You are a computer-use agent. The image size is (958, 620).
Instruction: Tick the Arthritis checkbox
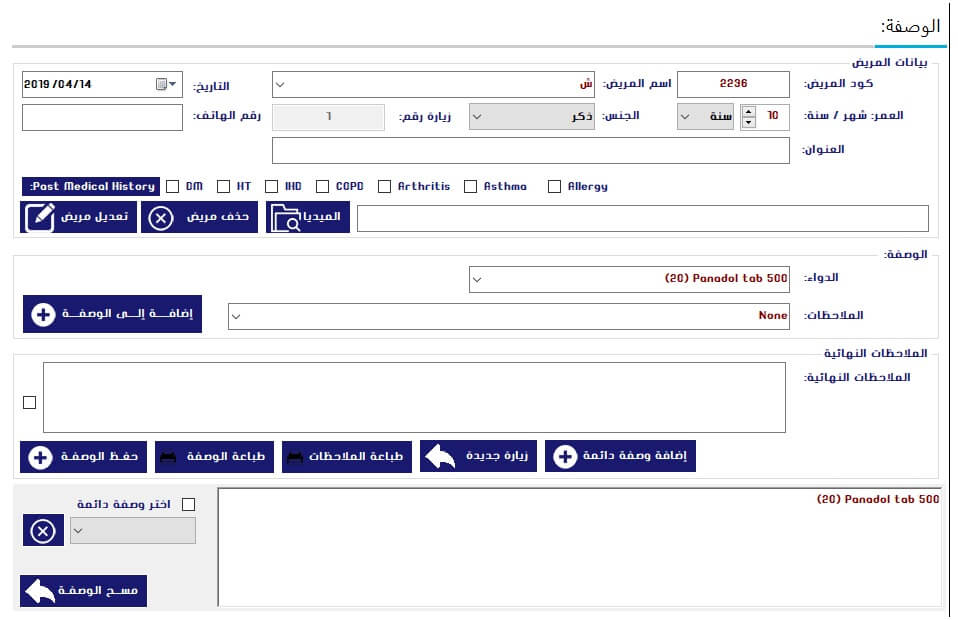click(384, 186)
